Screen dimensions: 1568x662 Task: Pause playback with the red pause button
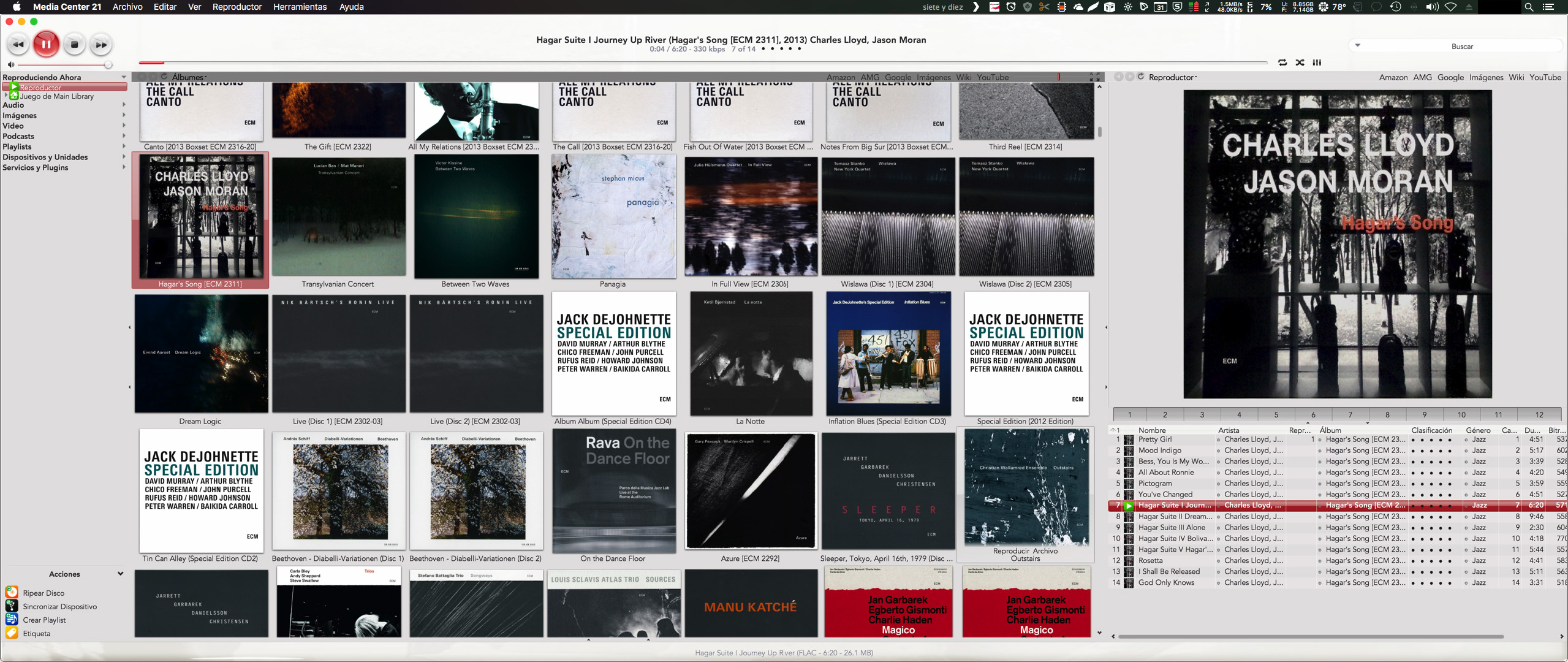(x=46, y=44)
